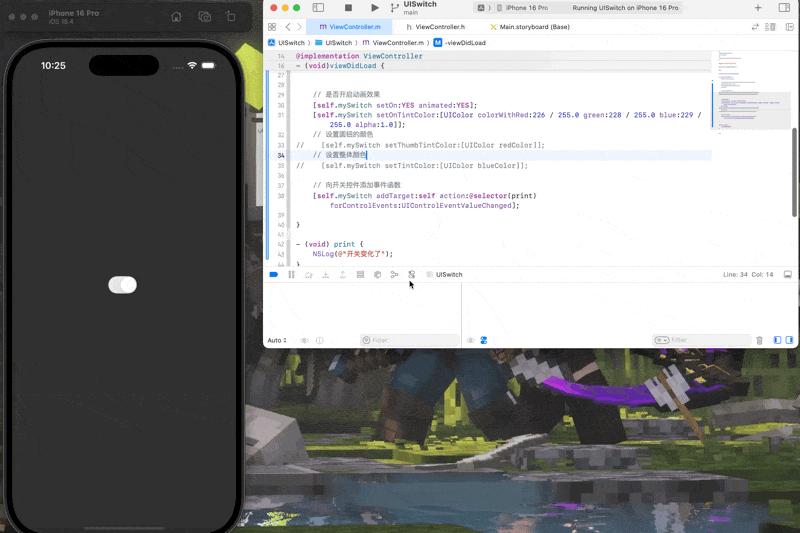800x533 pixels.
Task: Toggle console pane
Action: point(789,340)
